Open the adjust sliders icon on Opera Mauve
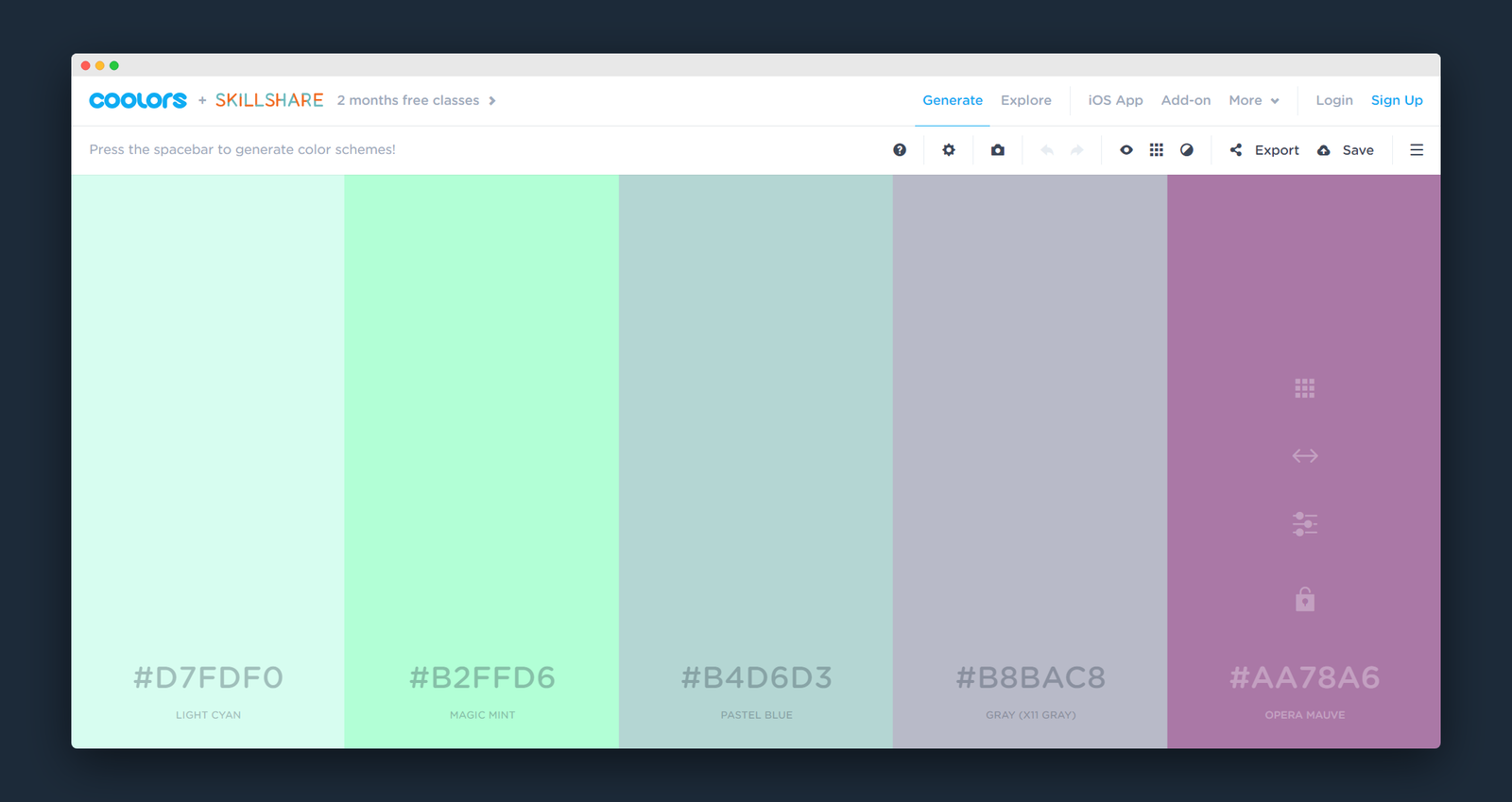Screen dimensions: 1512x802 [x=1305, y=524]
